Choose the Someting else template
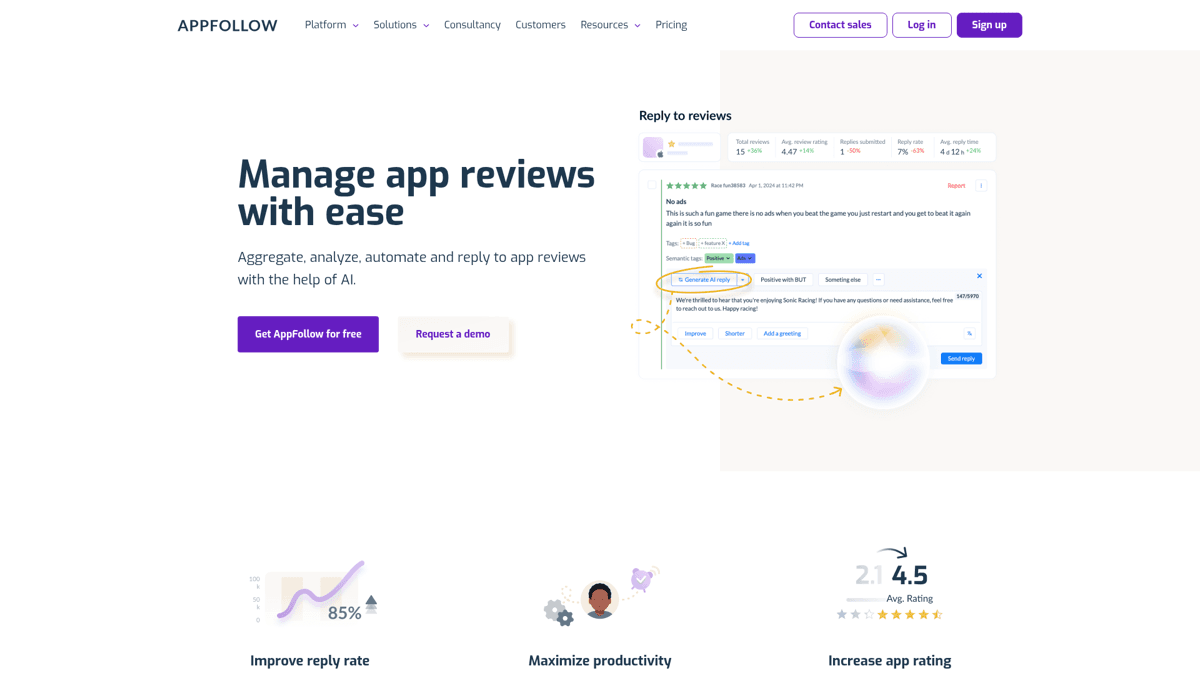 843,280
